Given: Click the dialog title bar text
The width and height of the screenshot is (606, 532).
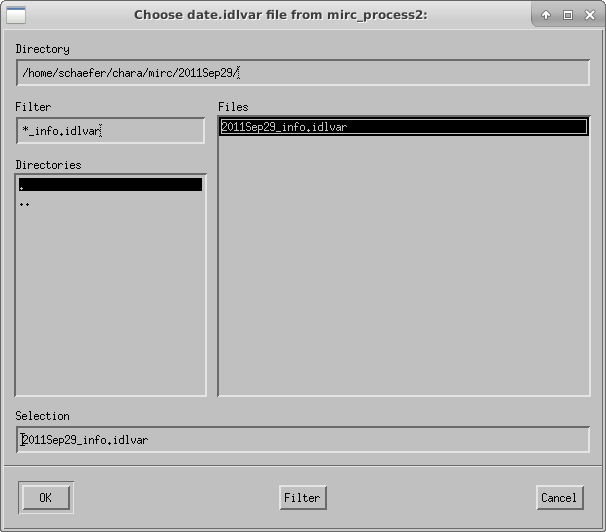Looking at the screenshot, I should pos(281,15).
